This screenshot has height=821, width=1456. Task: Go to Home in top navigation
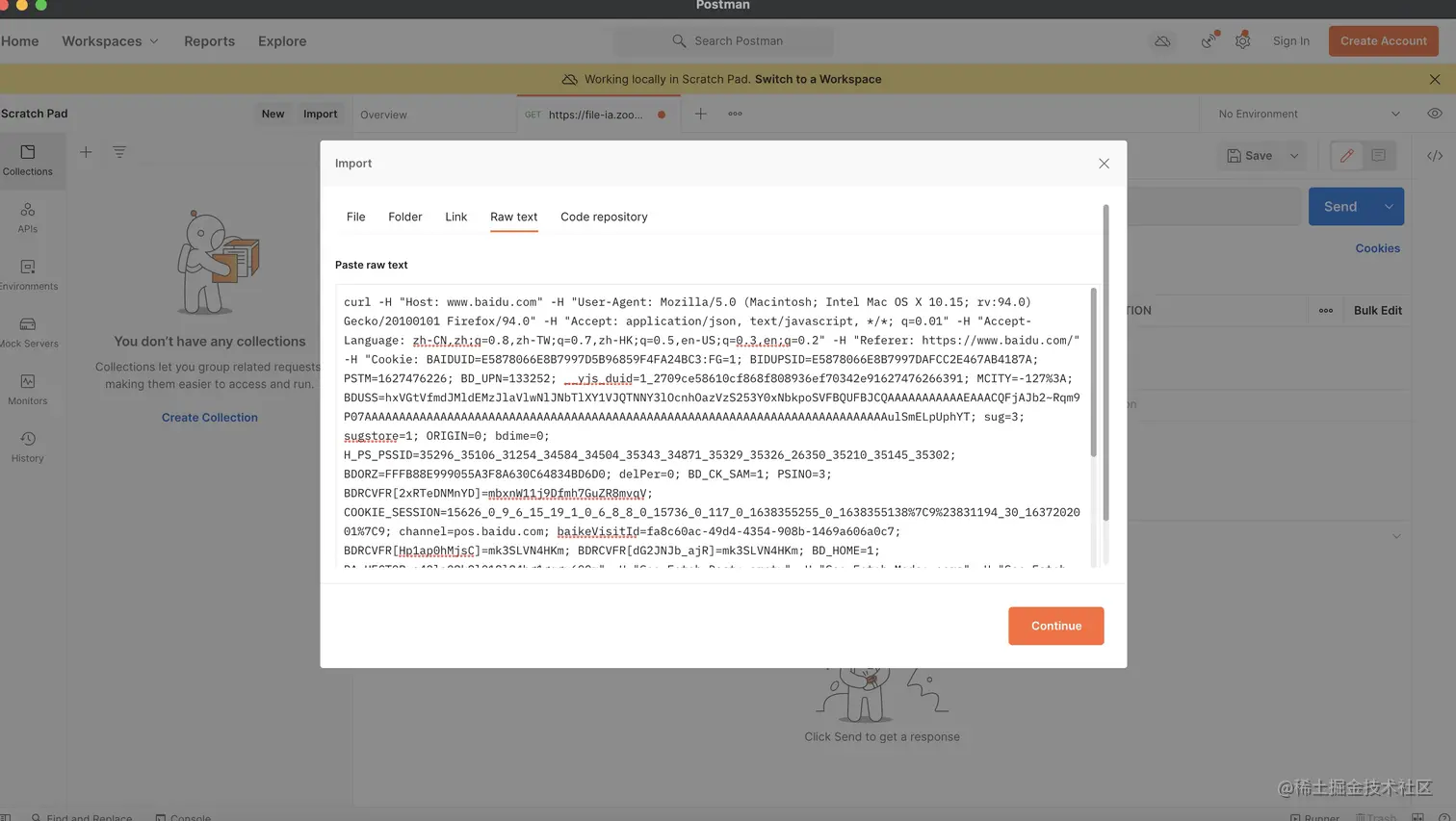click(x=19, y=41)
